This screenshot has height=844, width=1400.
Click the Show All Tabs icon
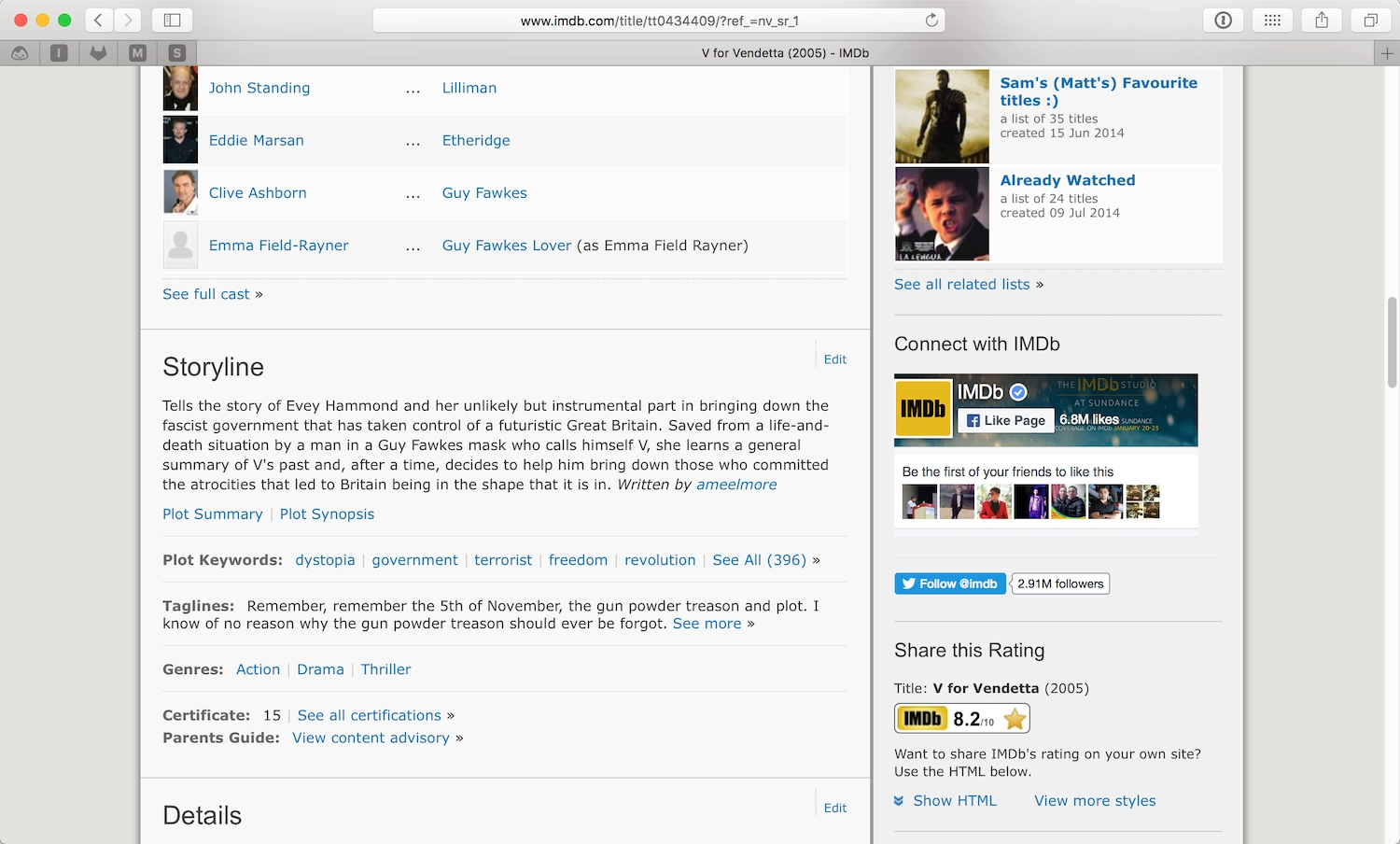click(1370, 20)
